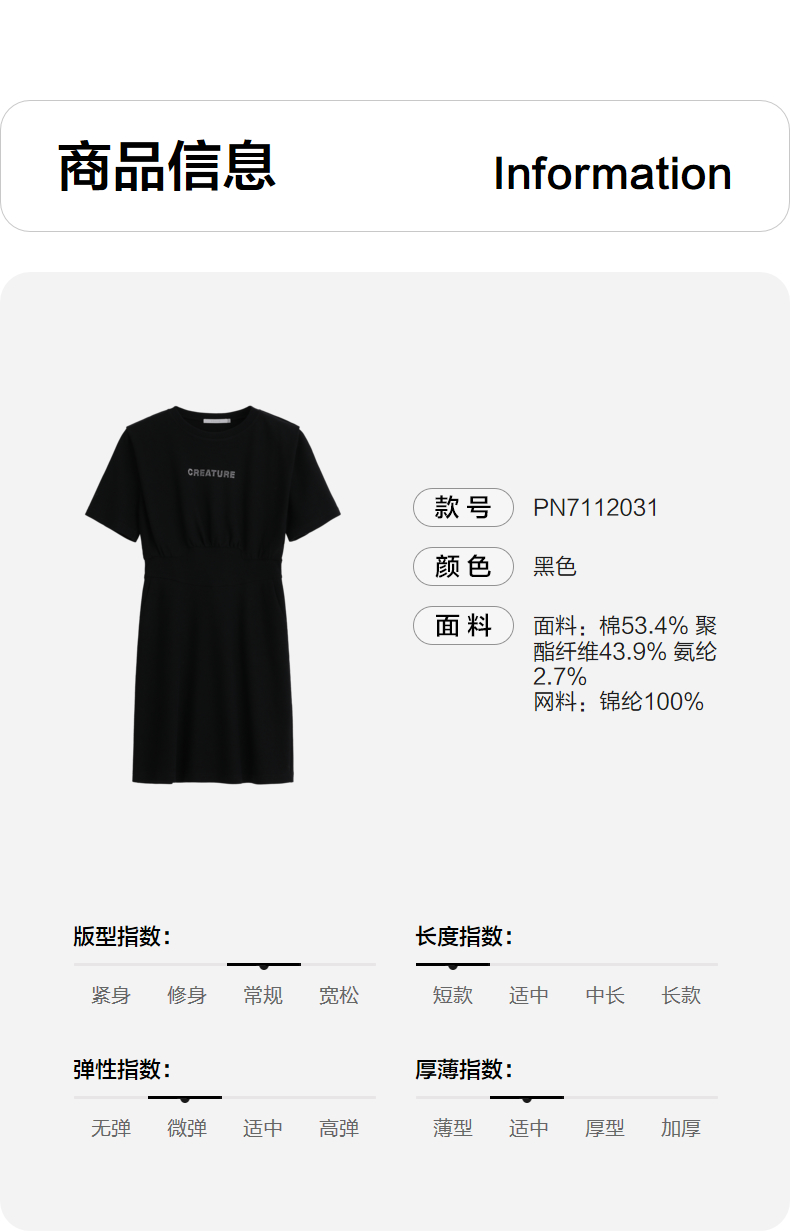Image resolution: width=790 pixels, height=1231 pixels.
Task: Choose 微弹 elasticity option
Action: 187,1129
